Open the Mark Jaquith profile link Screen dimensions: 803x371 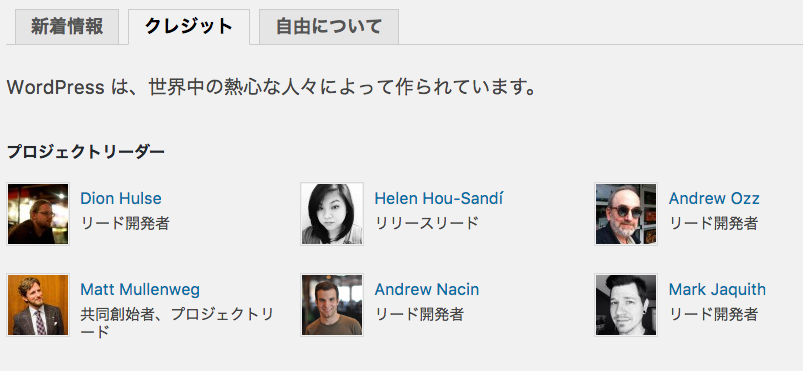point(717,290)
